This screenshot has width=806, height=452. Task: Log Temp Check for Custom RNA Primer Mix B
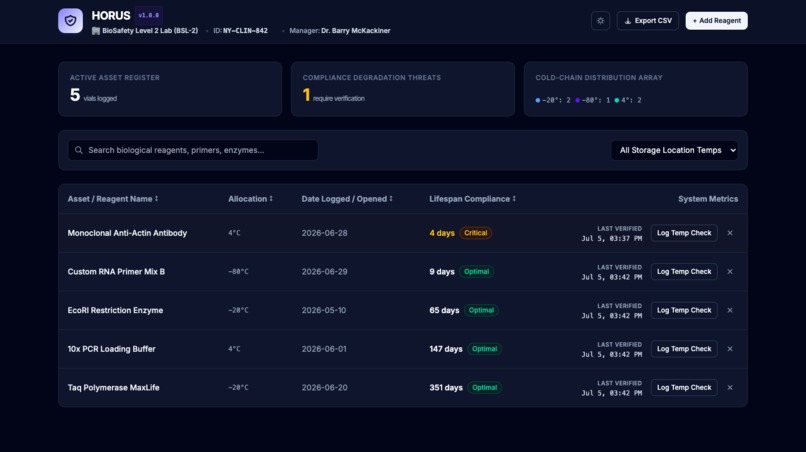[x=684, y=272]
